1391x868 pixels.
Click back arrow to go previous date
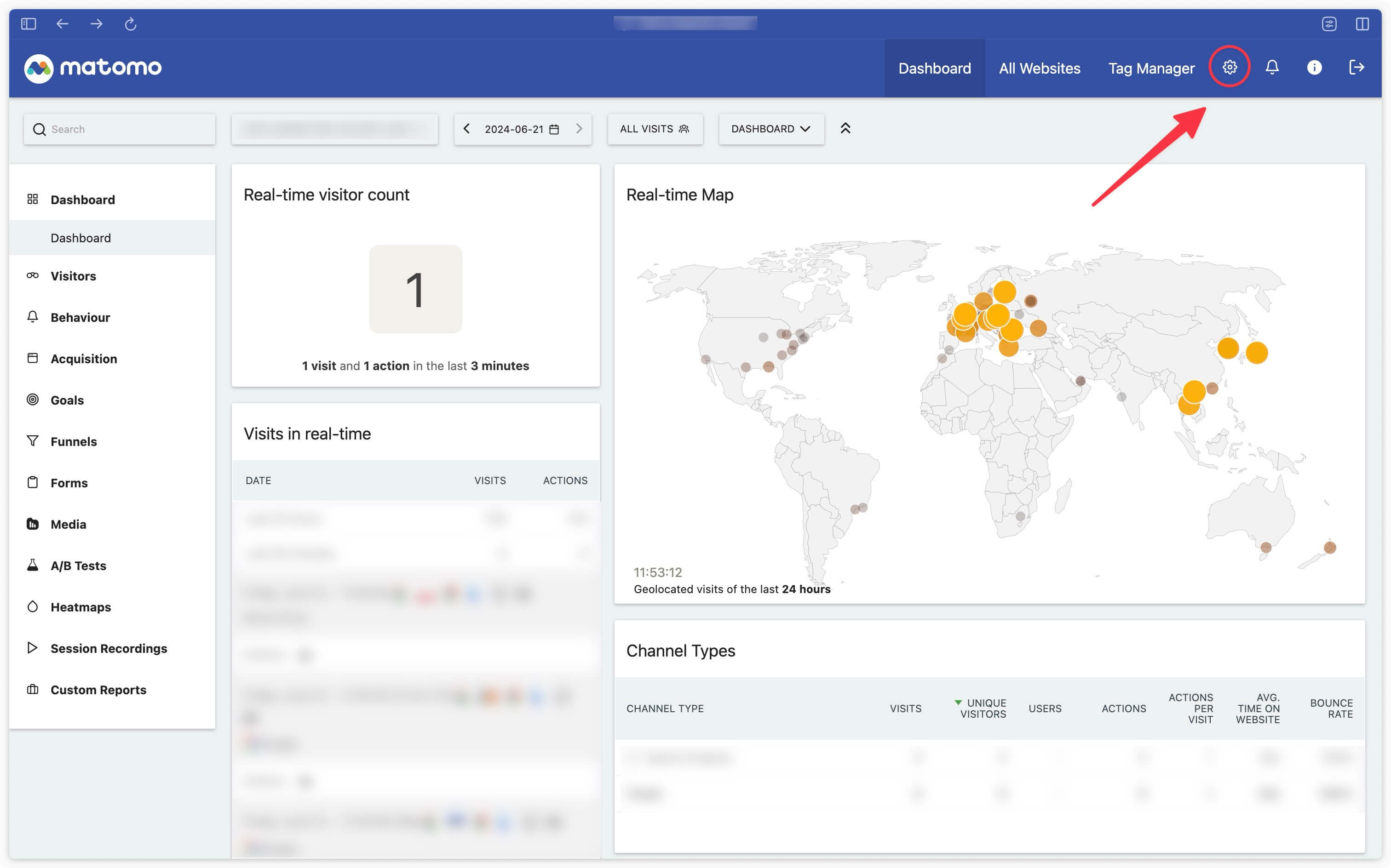[x=465, y=128]
